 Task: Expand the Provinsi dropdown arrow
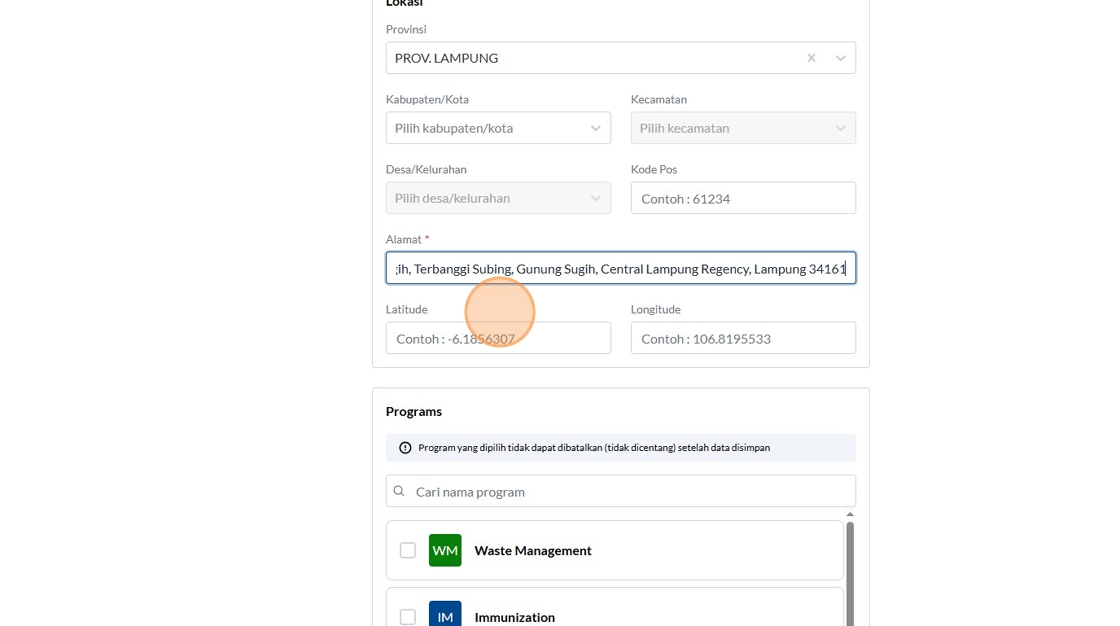(x=840, y=58)
